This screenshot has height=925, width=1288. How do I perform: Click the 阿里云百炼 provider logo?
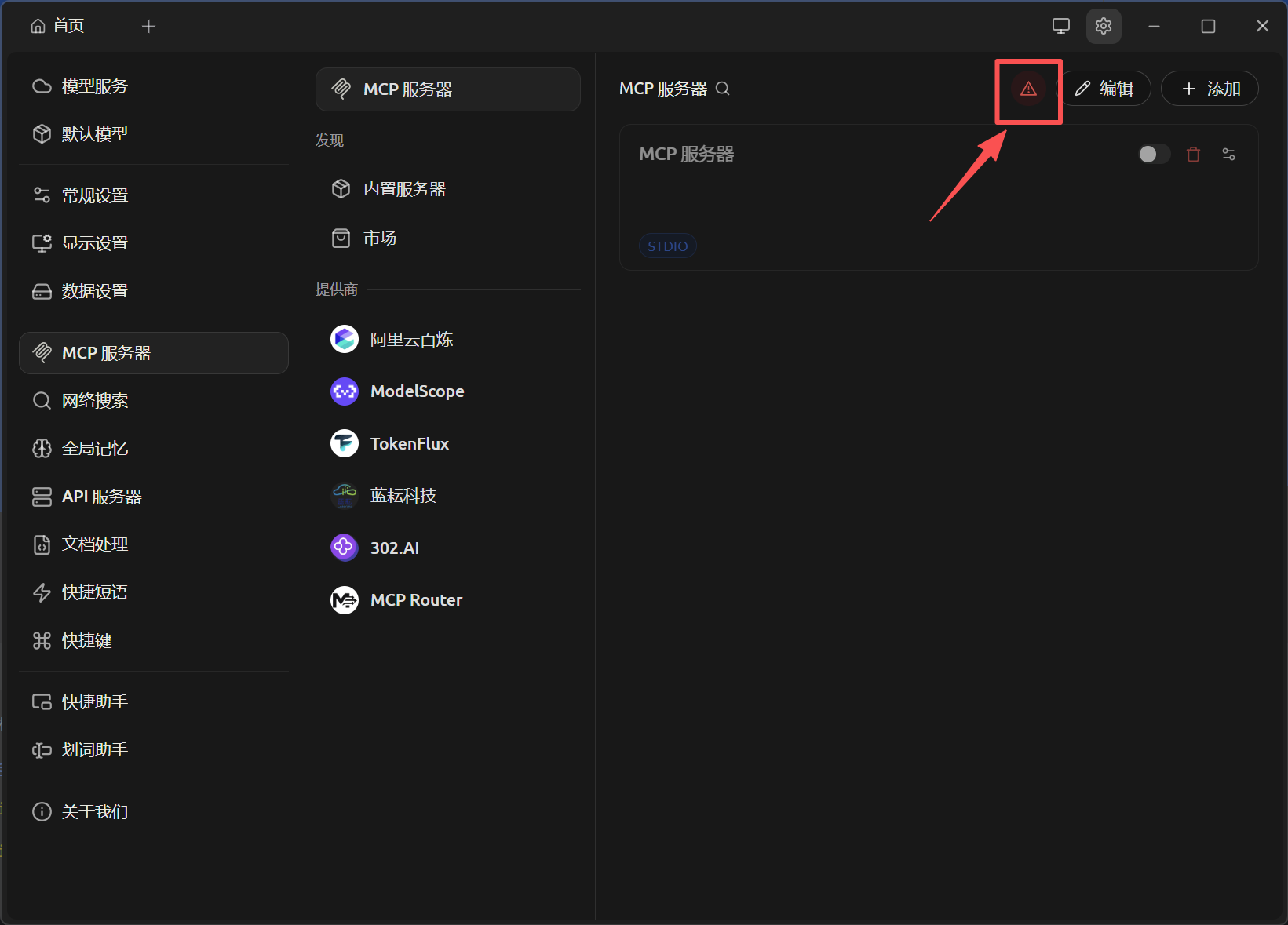click(345, 340)
